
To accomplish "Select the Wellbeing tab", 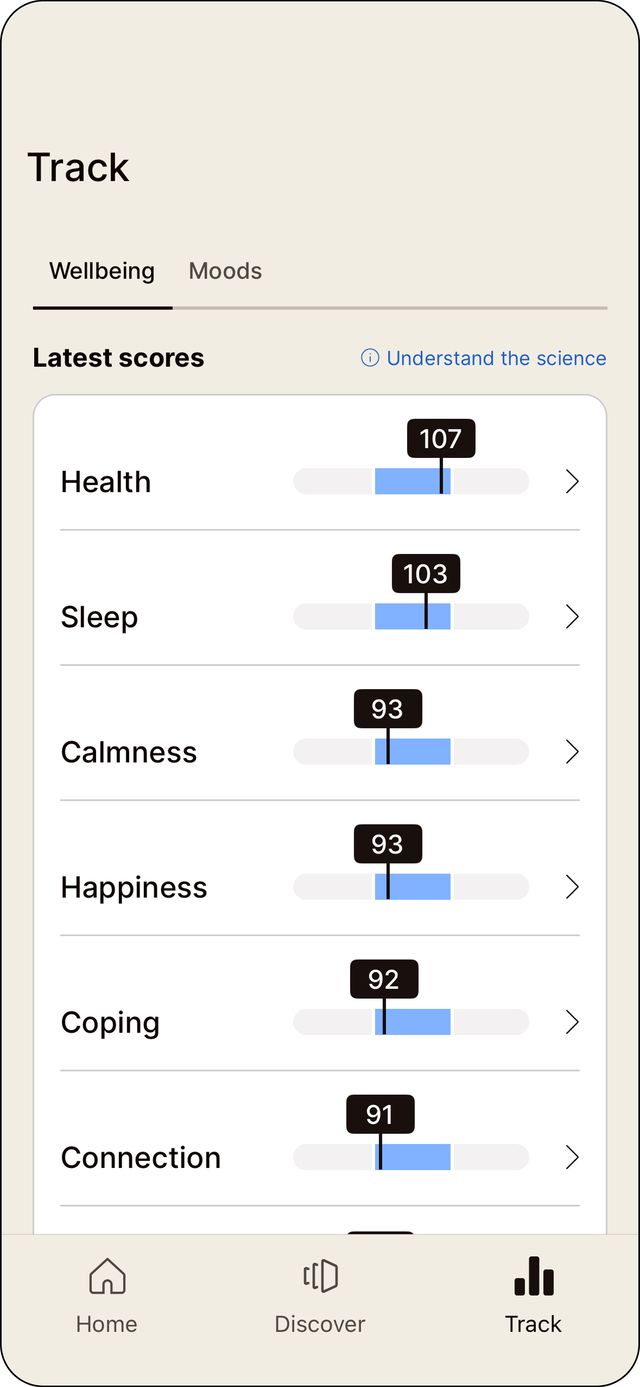I will point(102,271).
